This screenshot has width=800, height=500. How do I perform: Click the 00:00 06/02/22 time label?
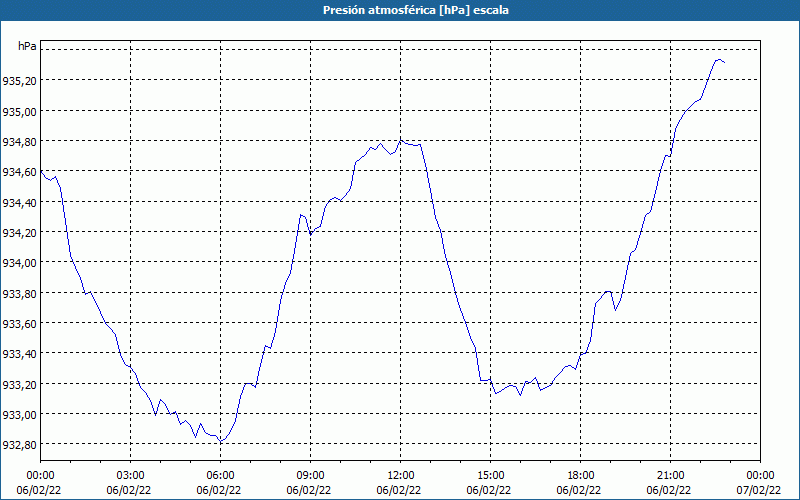tap(39, 483)
